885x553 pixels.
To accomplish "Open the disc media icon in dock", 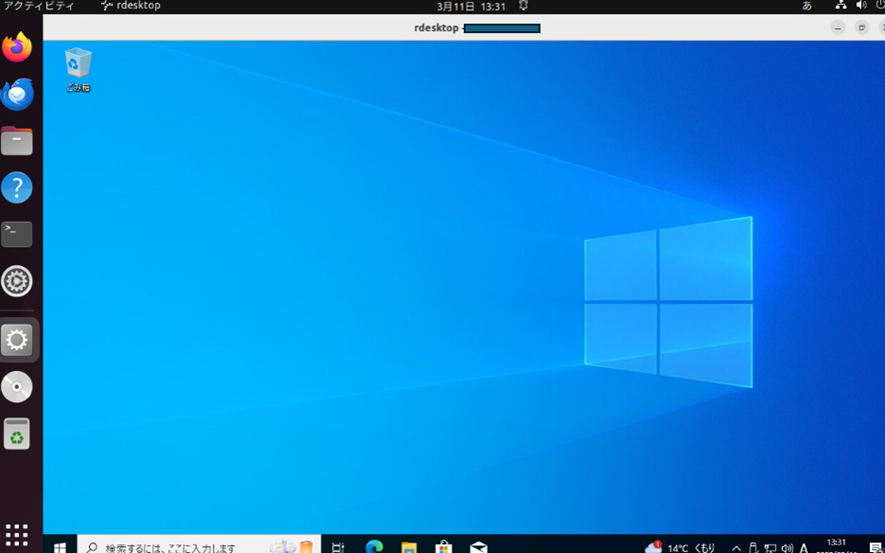I will click(17, 387).
